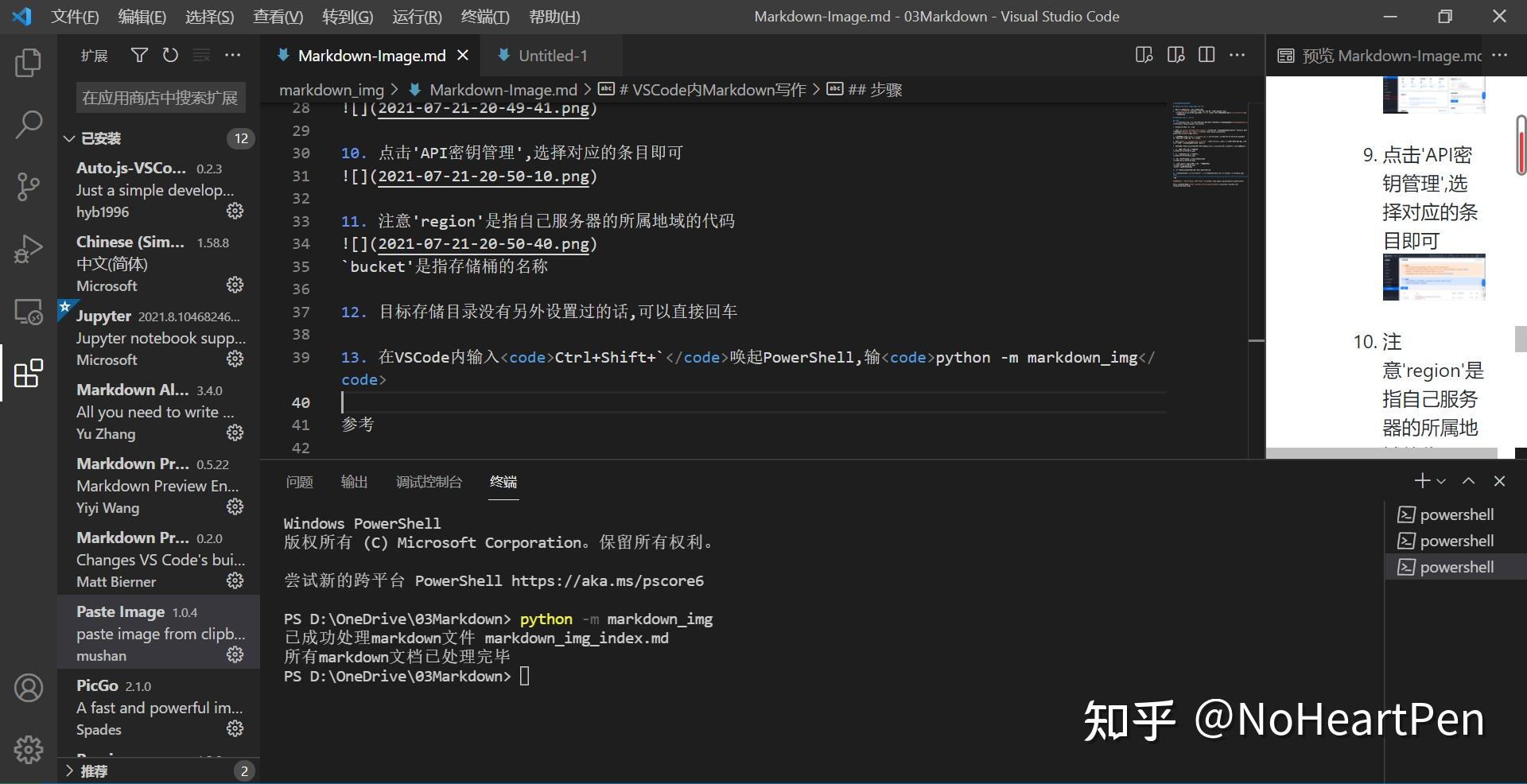The width and height of the screenshot is (1527, 784).
Task: Select the third powershell session in the list
Action: tap(1456, 566)
